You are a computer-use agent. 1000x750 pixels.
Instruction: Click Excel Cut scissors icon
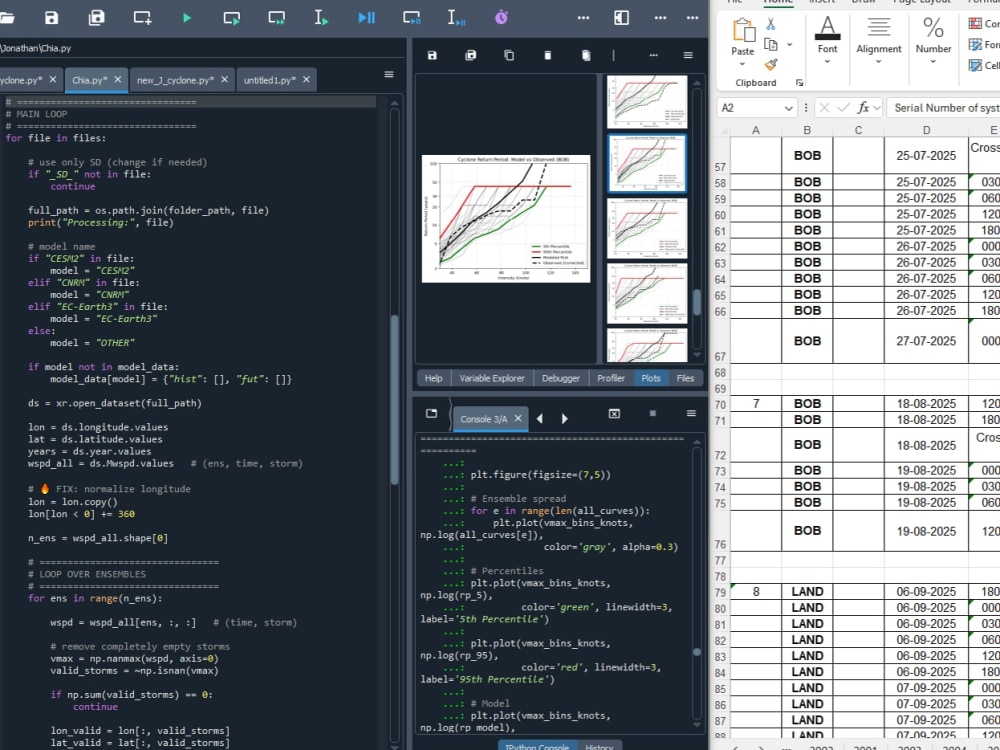coord(770,24)
